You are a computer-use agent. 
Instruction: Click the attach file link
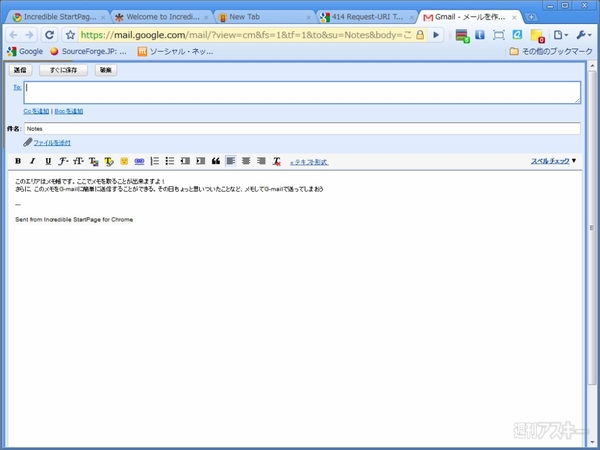click(x=52, y=143)
